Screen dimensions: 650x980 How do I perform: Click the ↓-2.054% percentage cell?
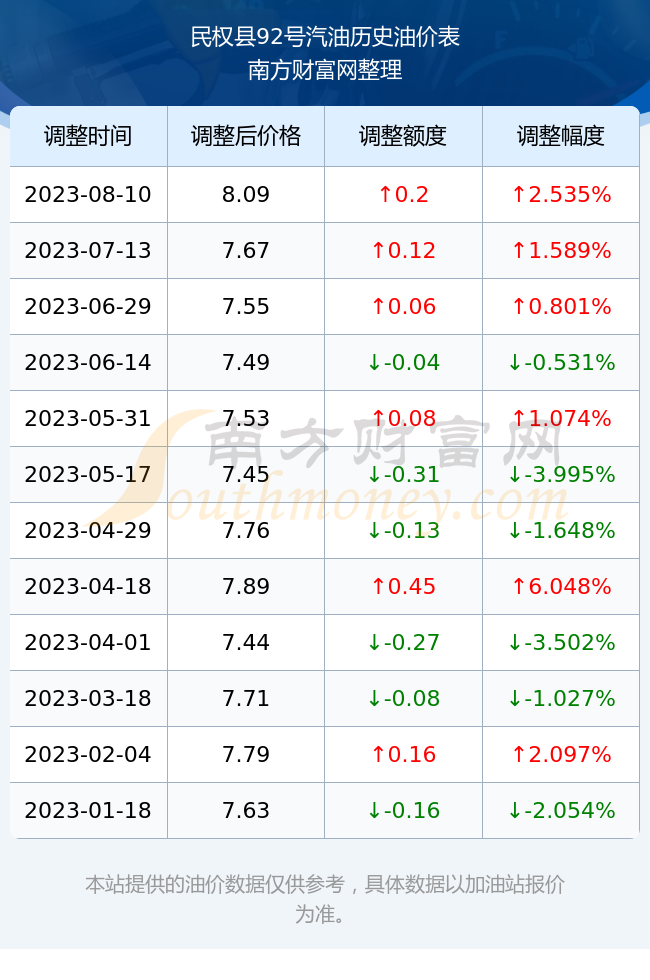[561, 810]
